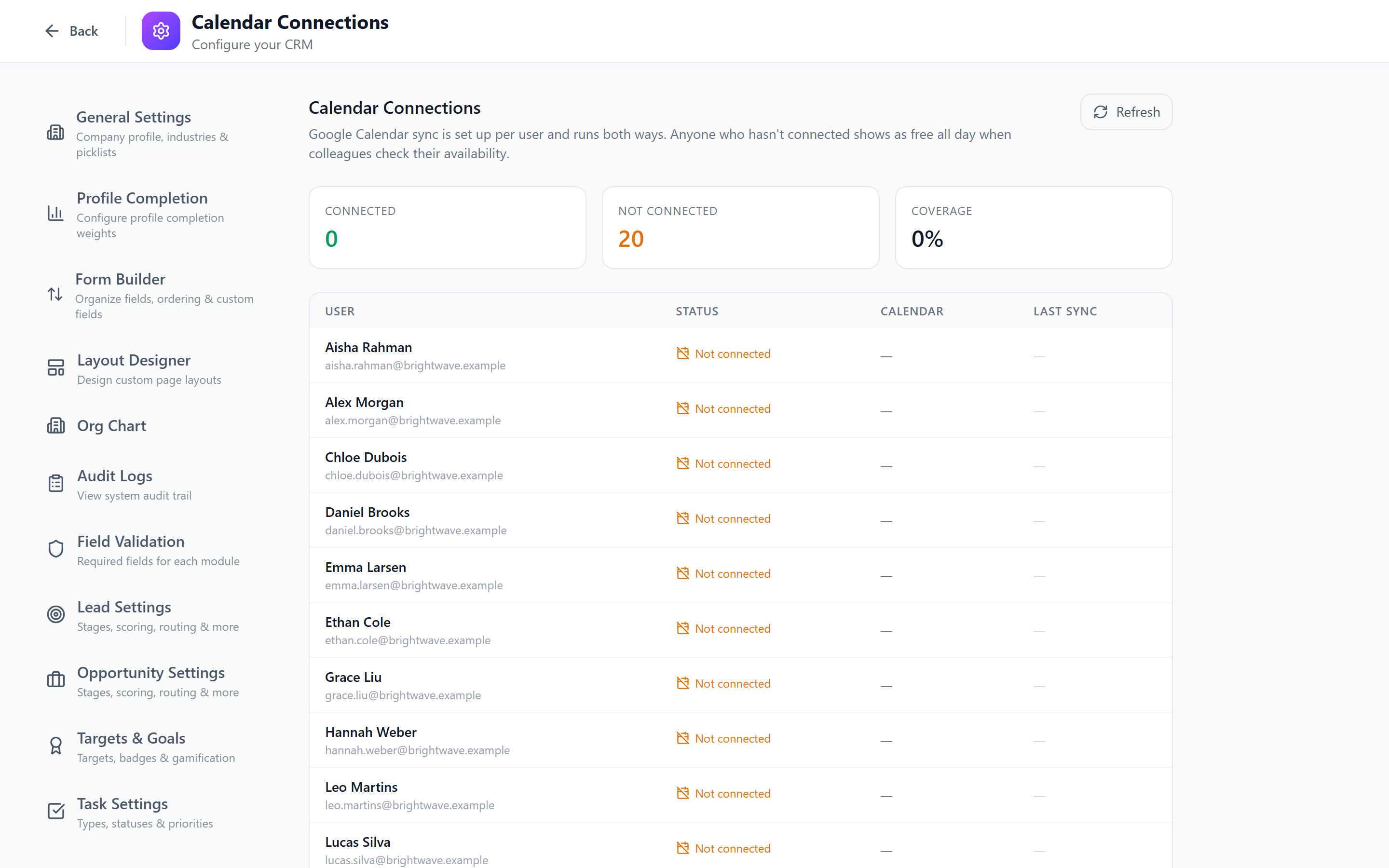Click Aisha Rahman's calendar-off status icon
1389x868 pixels.
[x=682, y=353]
